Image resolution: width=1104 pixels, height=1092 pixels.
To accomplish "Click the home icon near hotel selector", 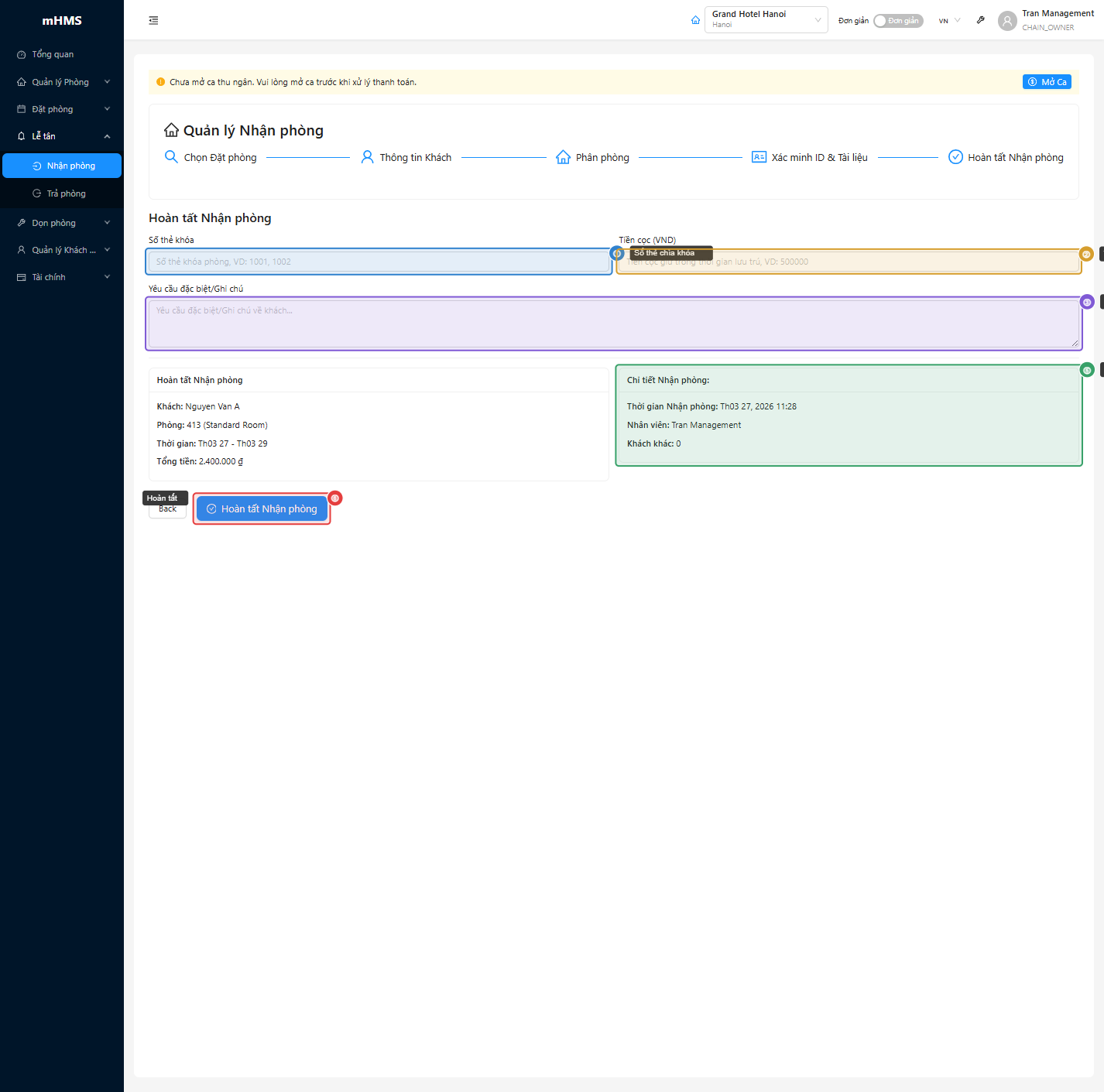I will click(694, 20).
